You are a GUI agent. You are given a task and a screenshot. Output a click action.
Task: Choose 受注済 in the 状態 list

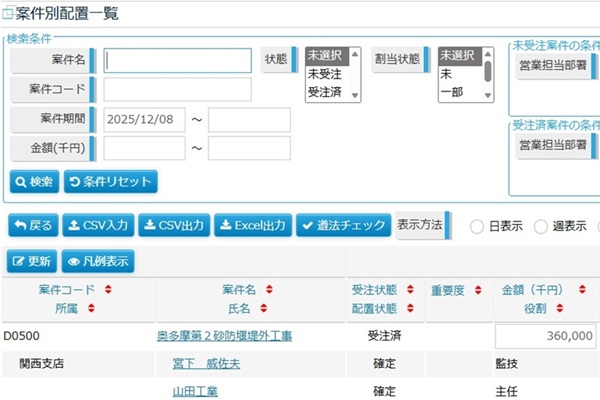tap(326, 91)
